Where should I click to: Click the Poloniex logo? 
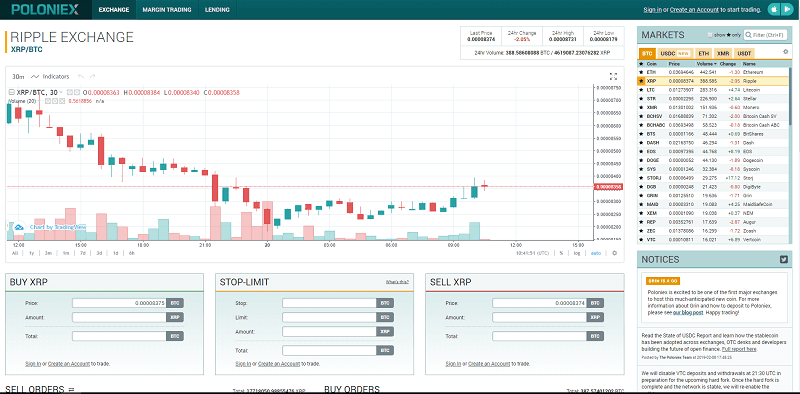click(45, 10)
